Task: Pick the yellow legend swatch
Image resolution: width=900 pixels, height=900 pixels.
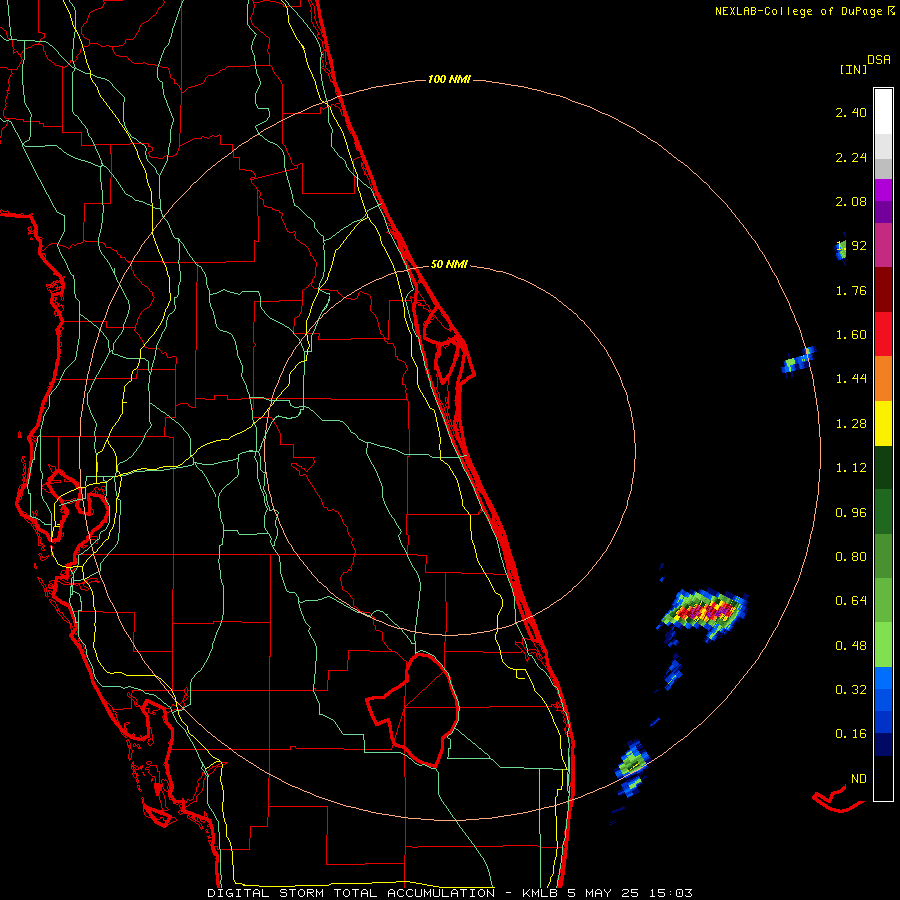Action: 883,423
